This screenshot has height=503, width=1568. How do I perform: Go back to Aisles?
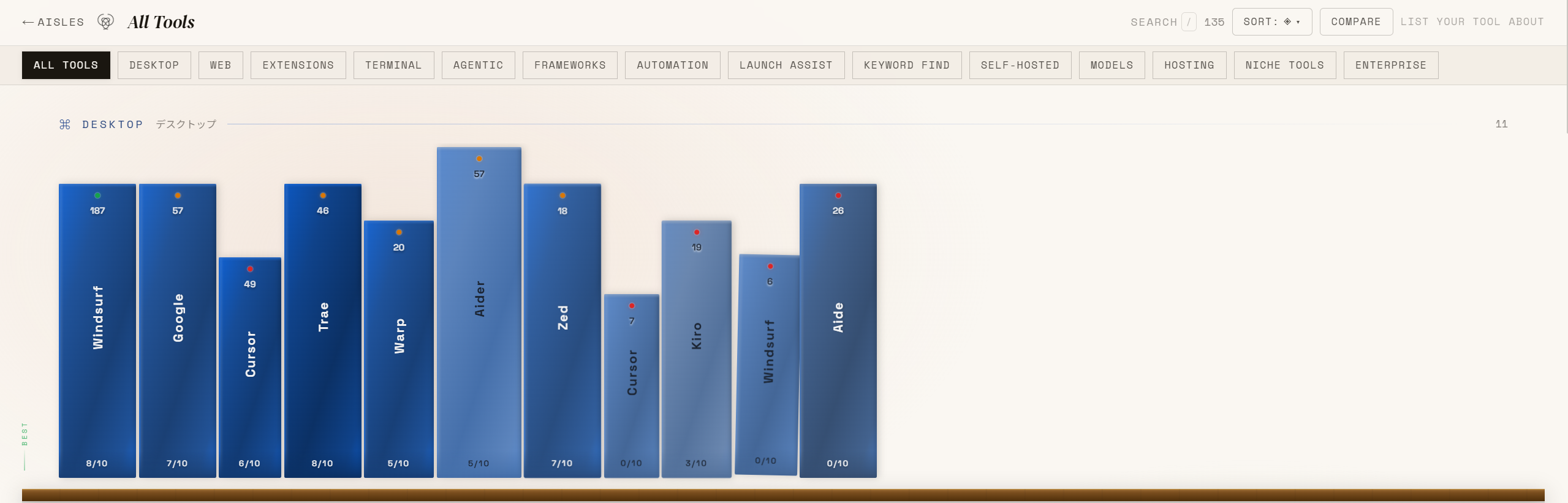tap(53, 22)
